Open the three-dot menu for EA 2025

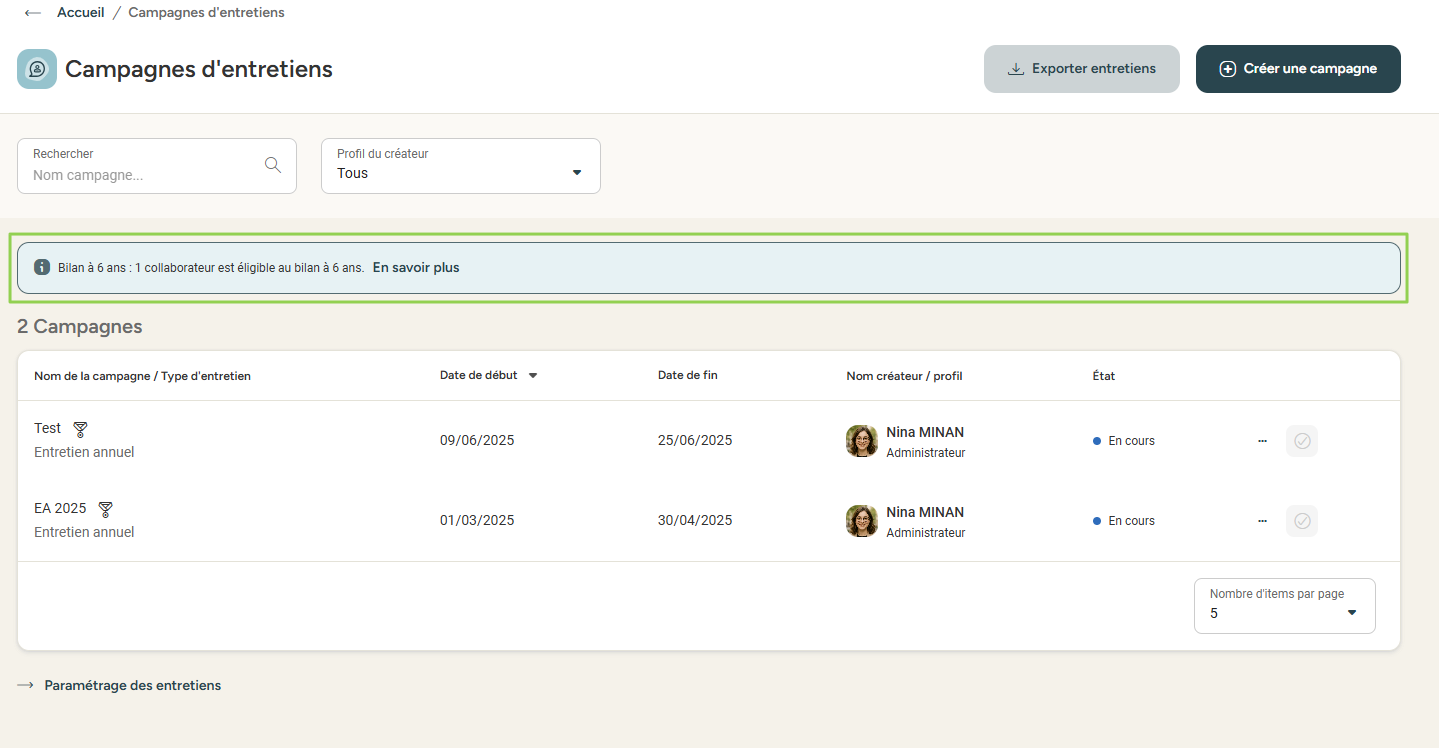(1262, 521)
